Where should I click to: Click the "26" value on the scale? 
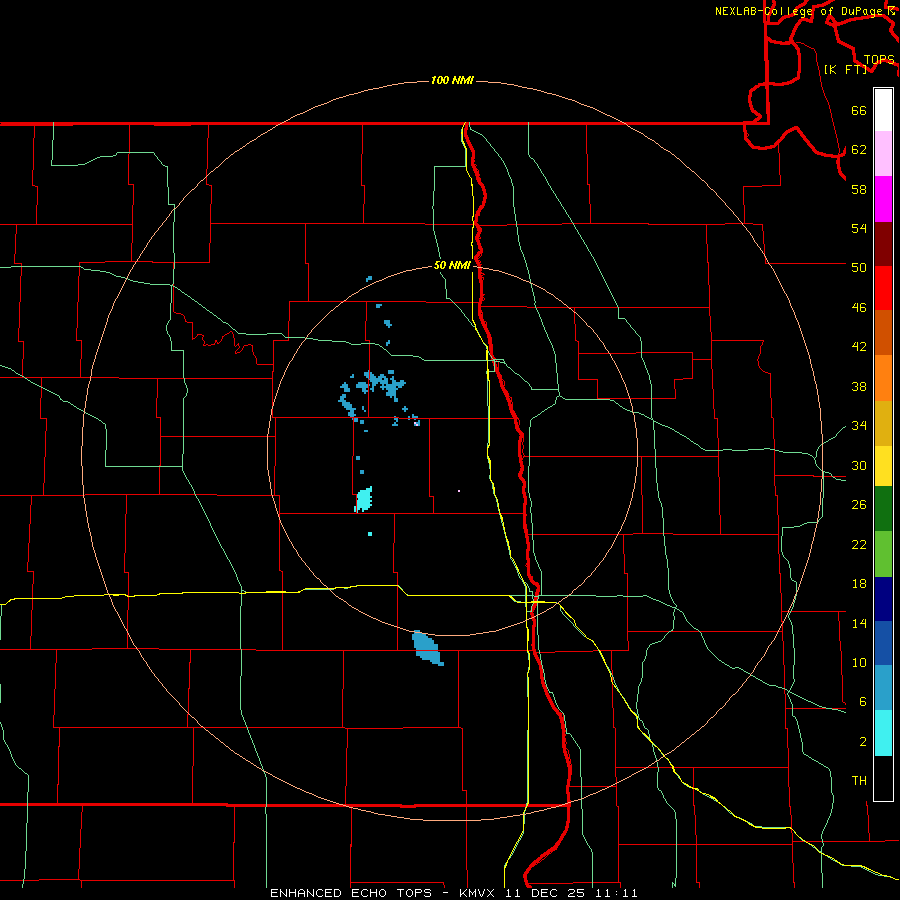tap(859, 505)
